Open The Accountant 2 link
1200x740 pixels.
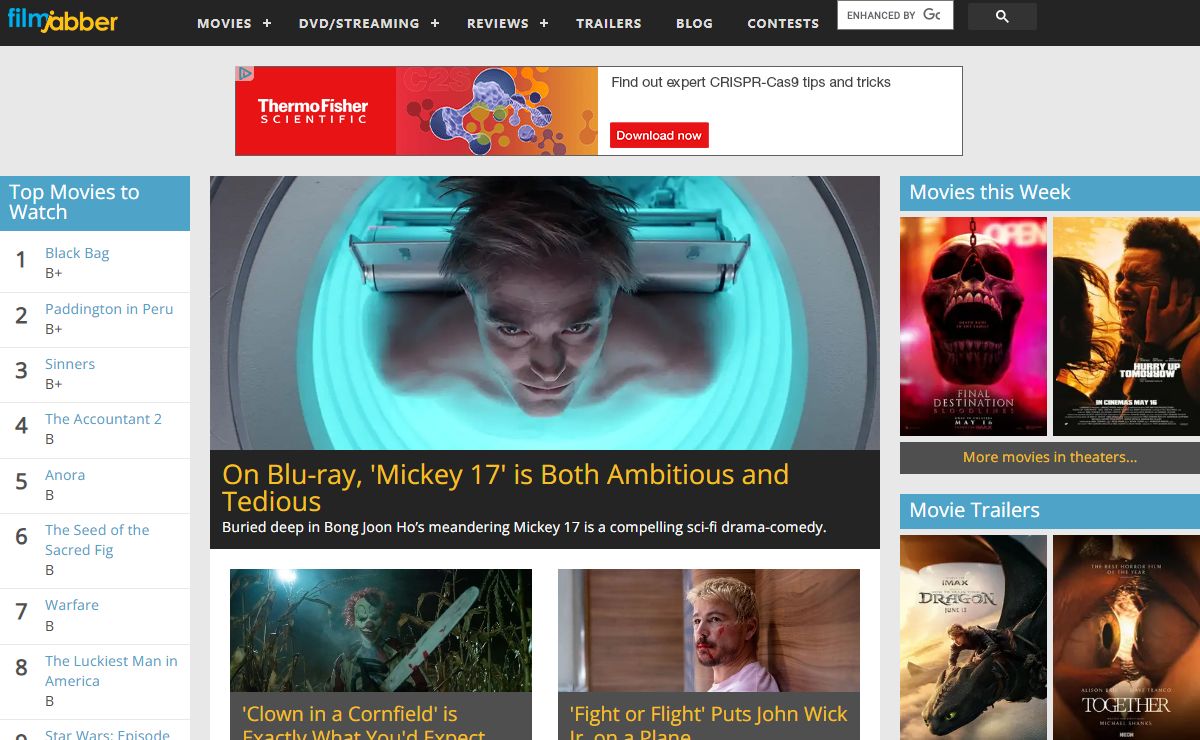pos(103,419)
